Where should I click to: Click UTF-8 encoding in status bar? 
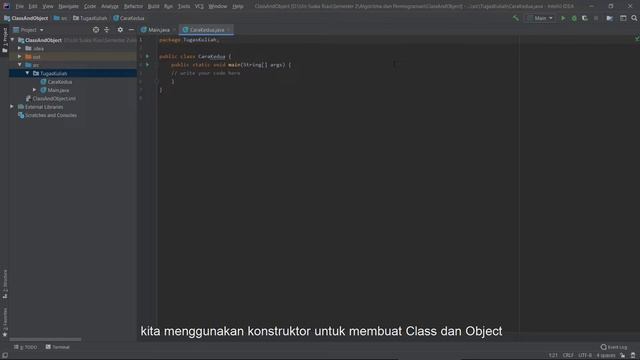point(585,356)
